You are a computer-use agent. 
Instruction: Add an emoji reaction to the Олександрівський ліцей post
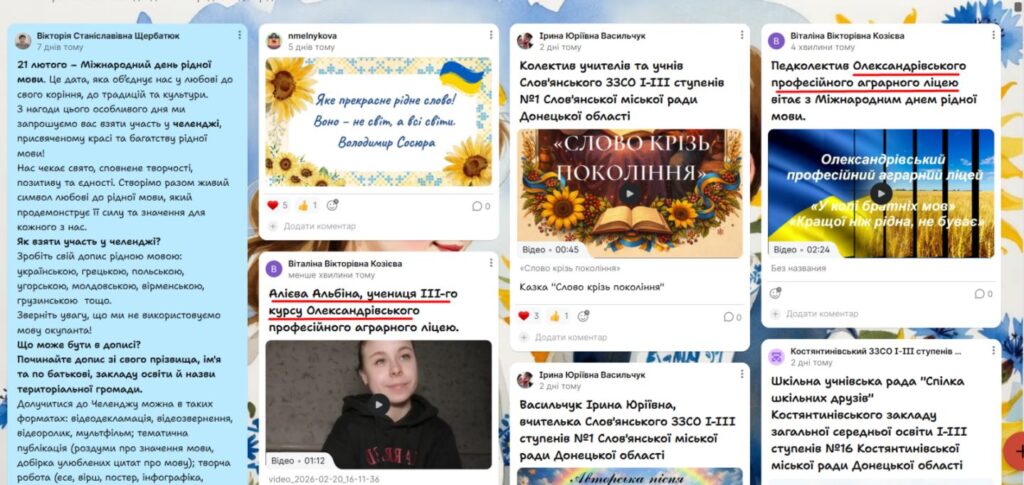point(775,294)
